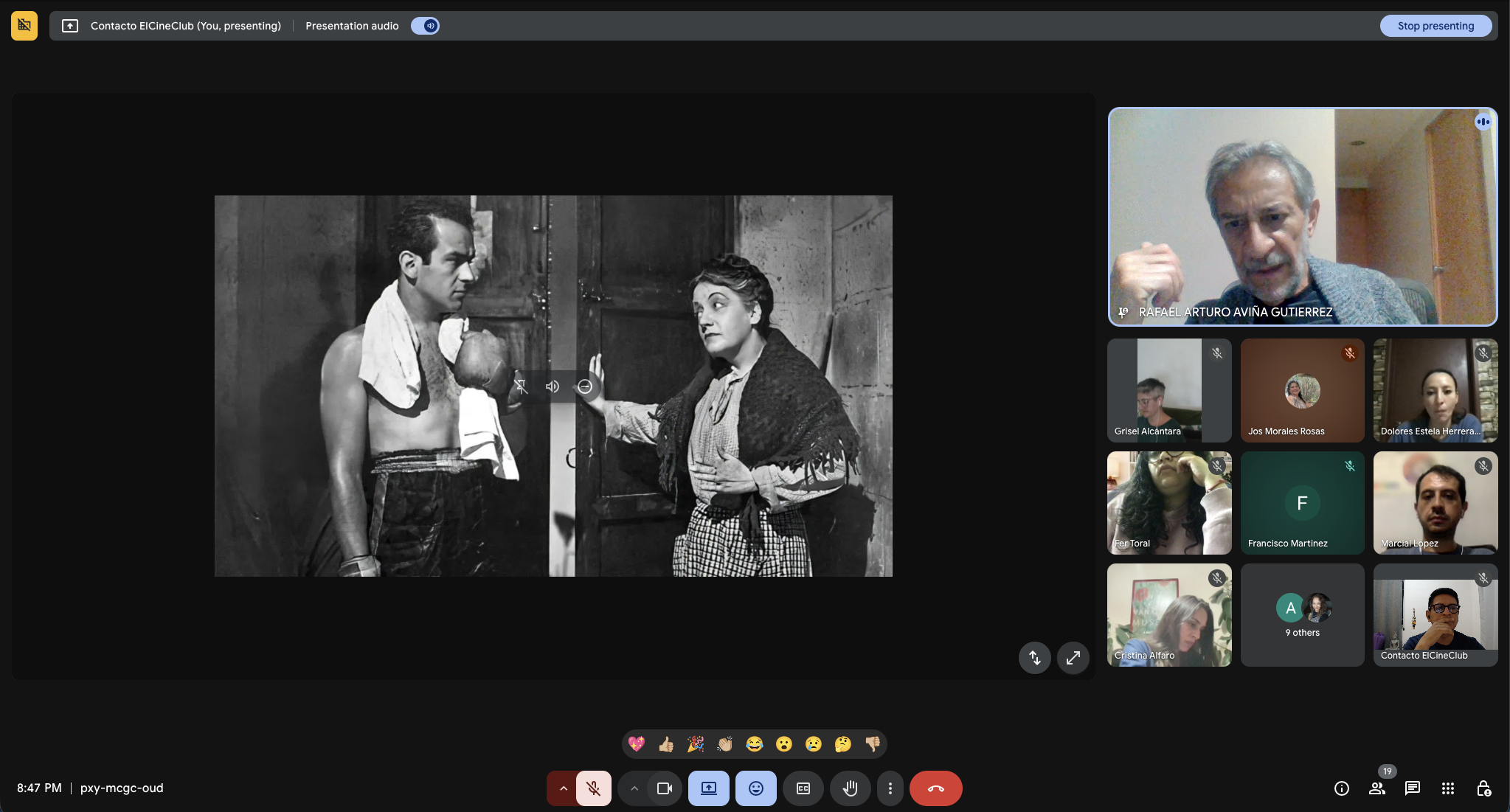Send the crying face reaction

[x=813, y=744]
